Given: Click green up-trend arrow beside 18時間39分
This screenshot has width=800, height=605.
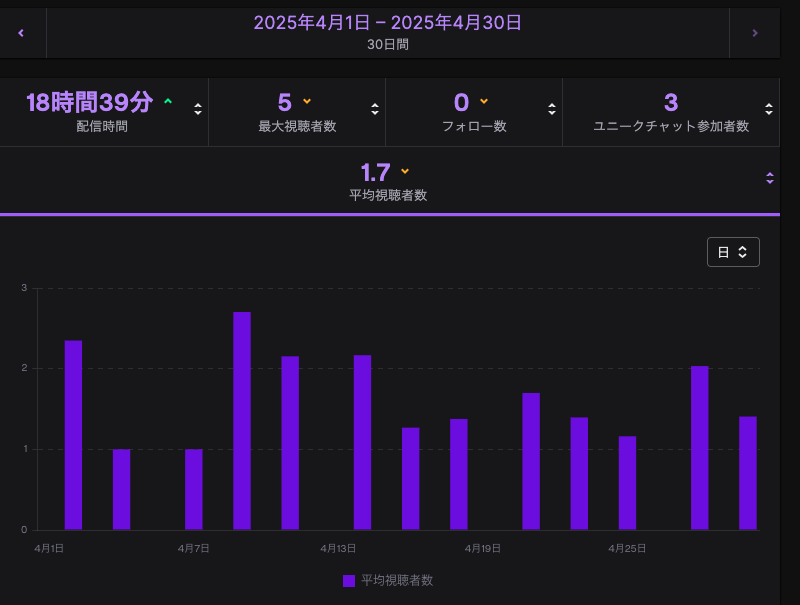Looking at the screenshot, I should pyautogui.click(x=168, y=102).
